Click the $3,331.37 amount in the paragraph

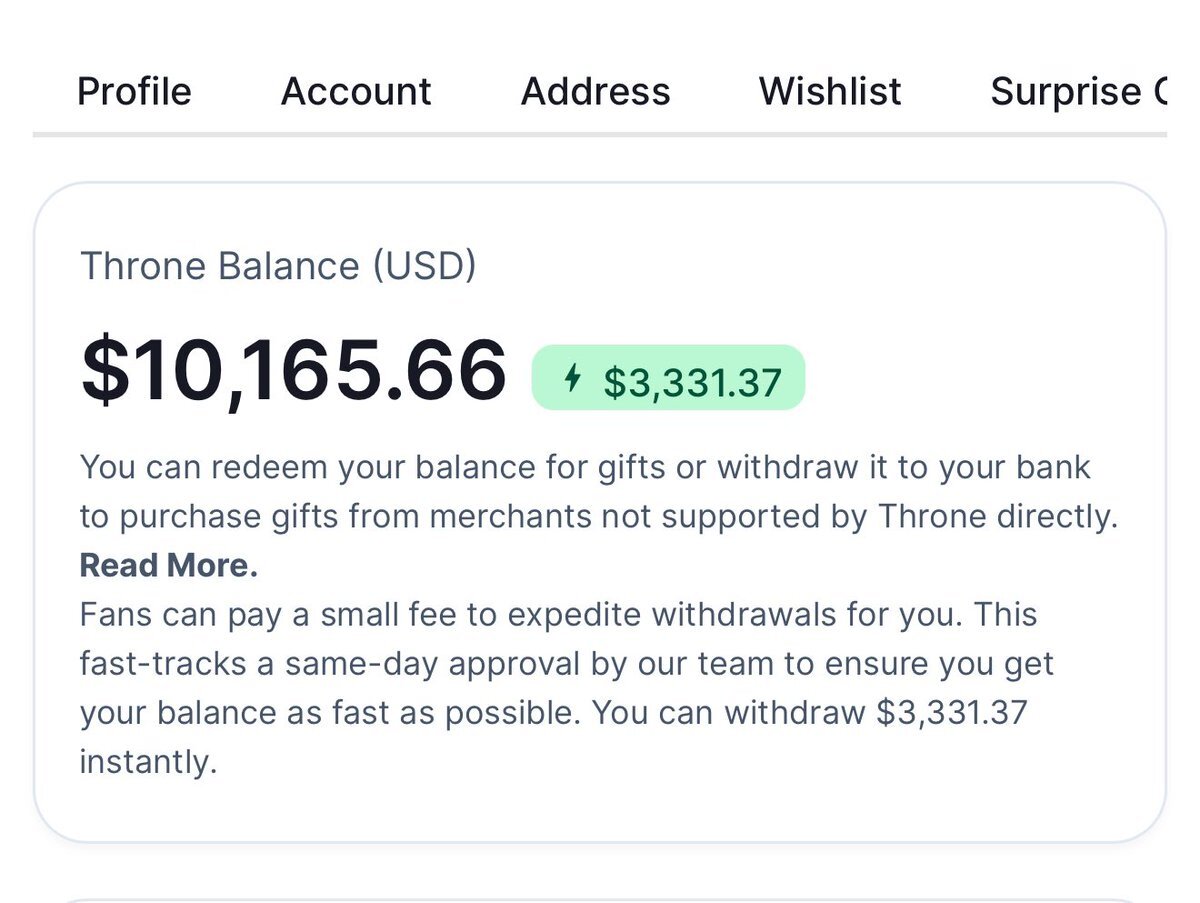coord(951,713)
